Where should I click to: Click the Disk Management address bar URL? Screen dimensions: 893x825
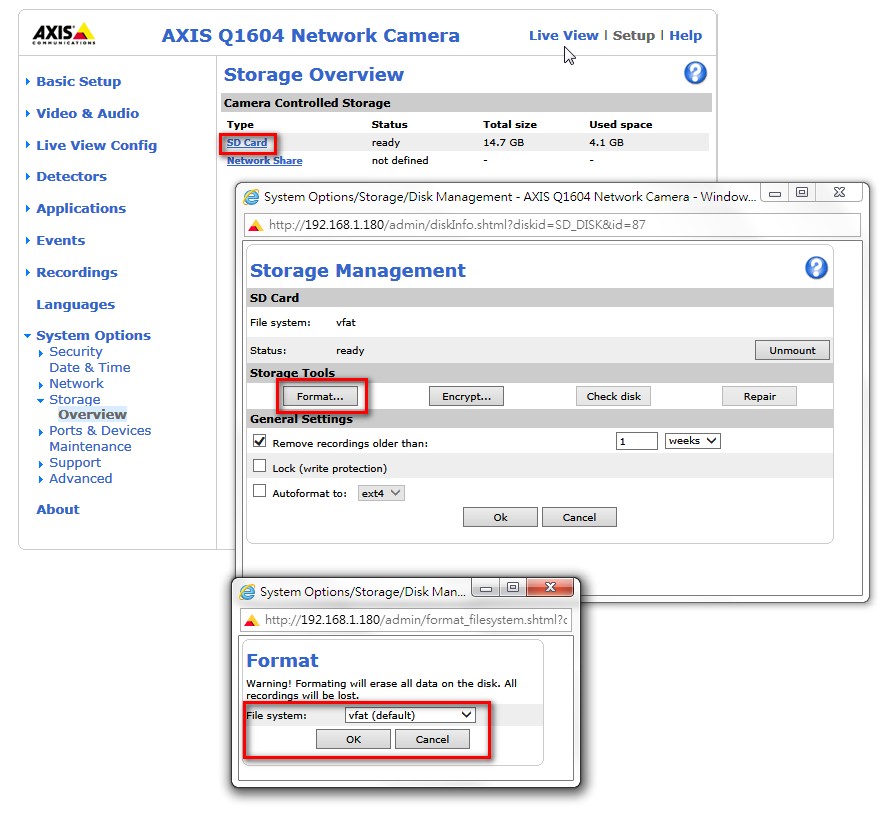(457, 225)
